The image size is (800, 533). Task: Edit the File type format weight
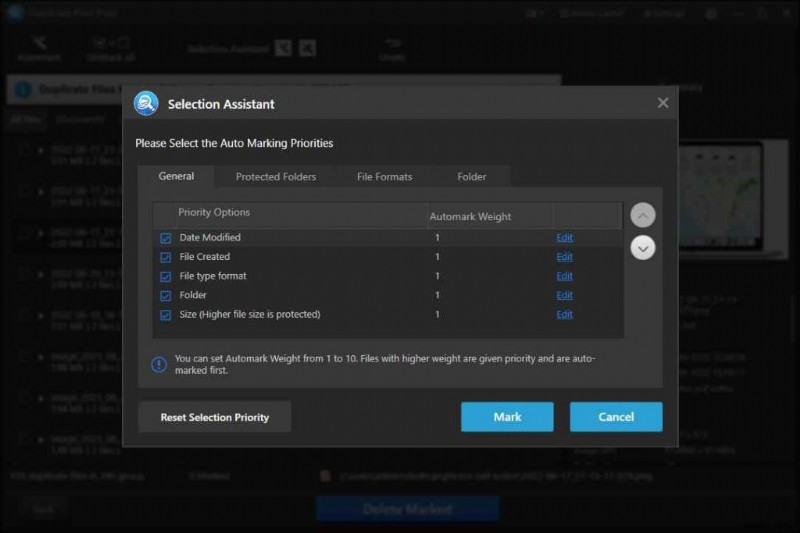click(564, 276)
